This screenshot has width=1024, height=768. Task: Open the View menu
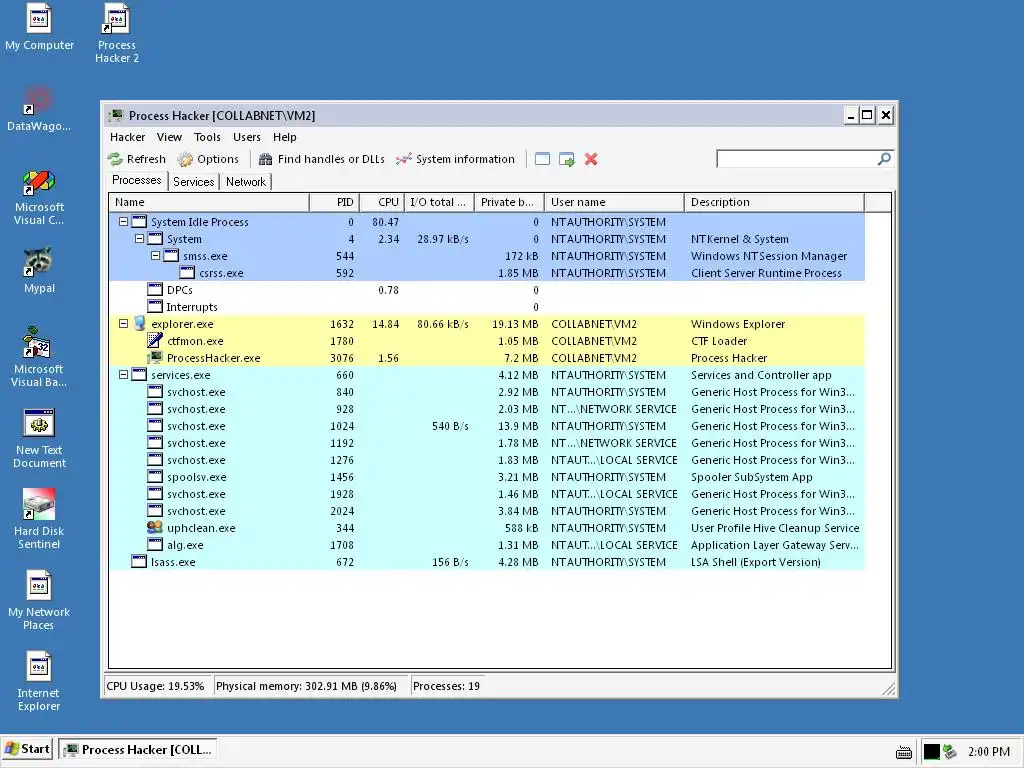[x=169, y=137]
